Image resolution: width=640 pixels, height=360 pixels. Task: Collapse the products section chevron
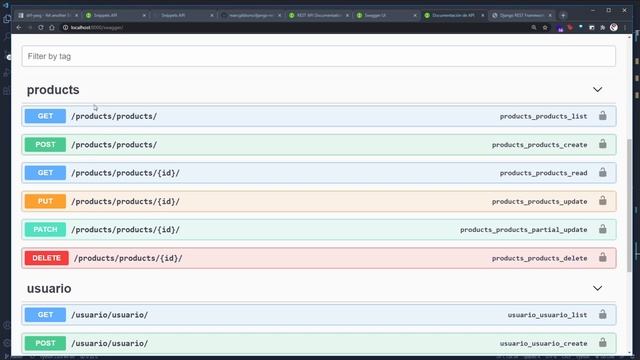pyautogui.click(x=598, y=89)
